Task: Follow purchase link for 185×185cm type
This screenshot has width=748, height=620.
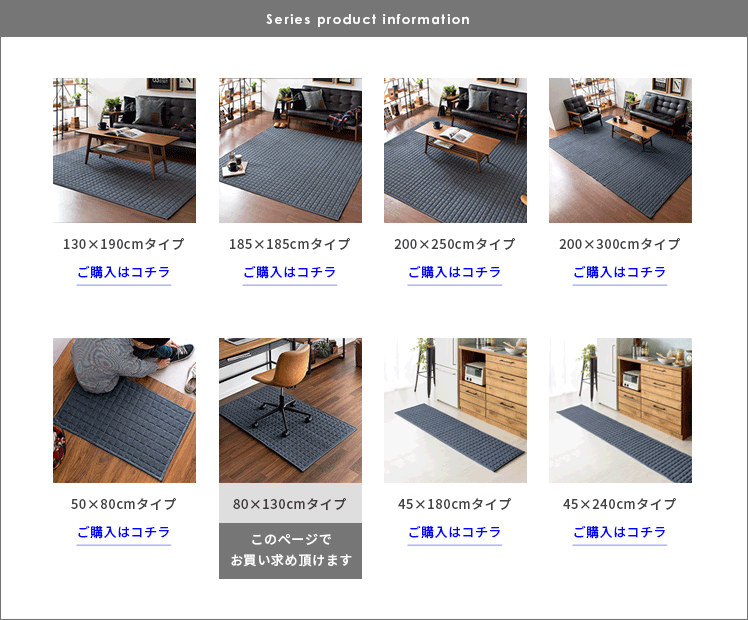Action: click(290, 272)
